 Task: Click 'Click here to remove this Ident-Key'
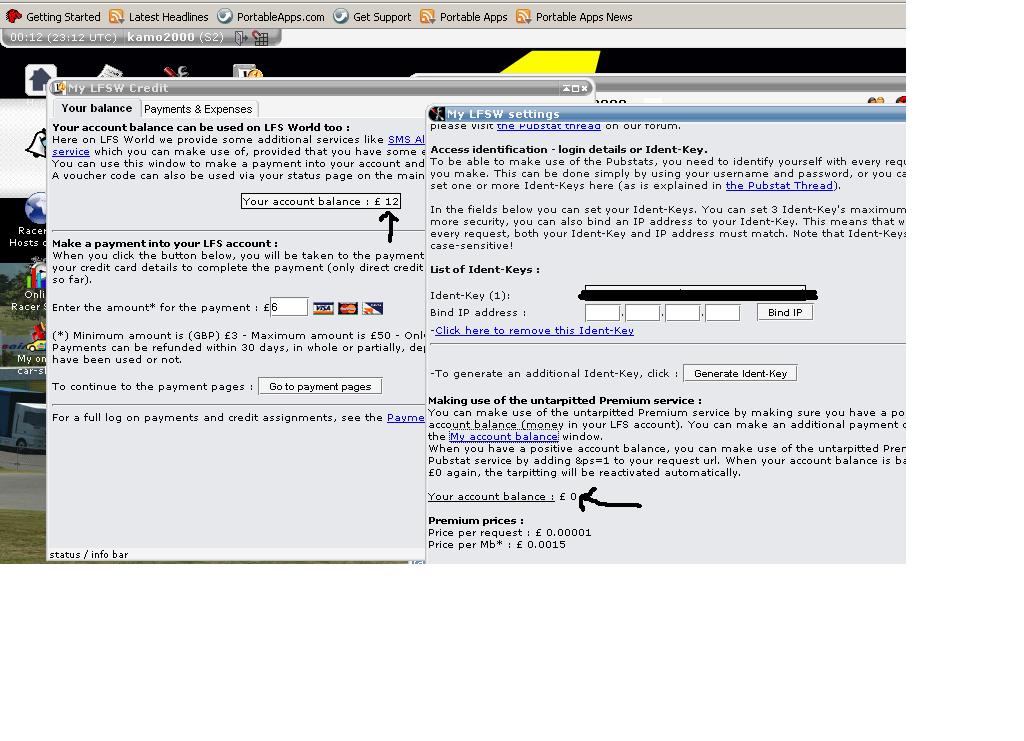(534, 331)
